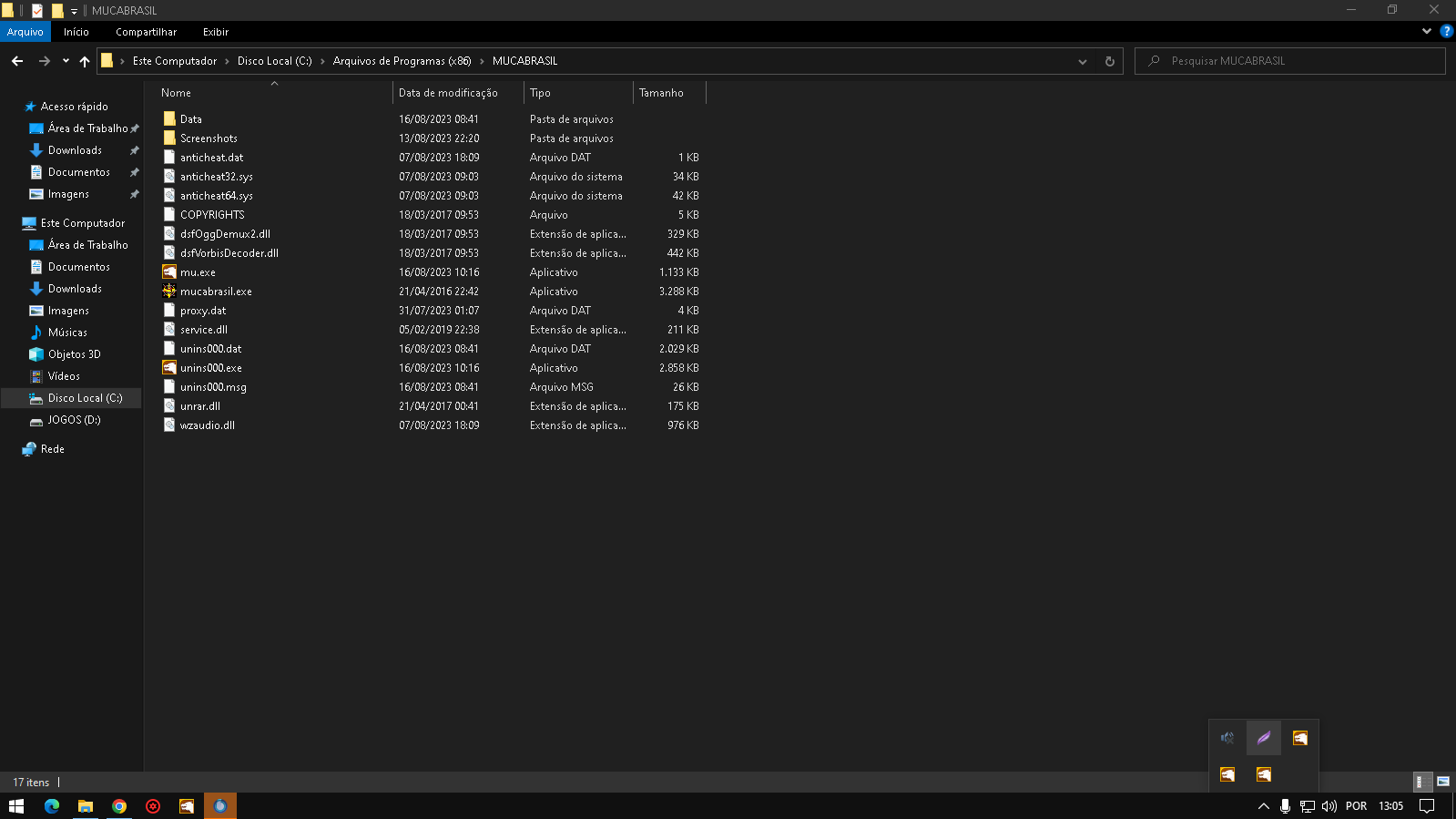
Task: Open notification center icon
Action: click(x=1427, y=806)
